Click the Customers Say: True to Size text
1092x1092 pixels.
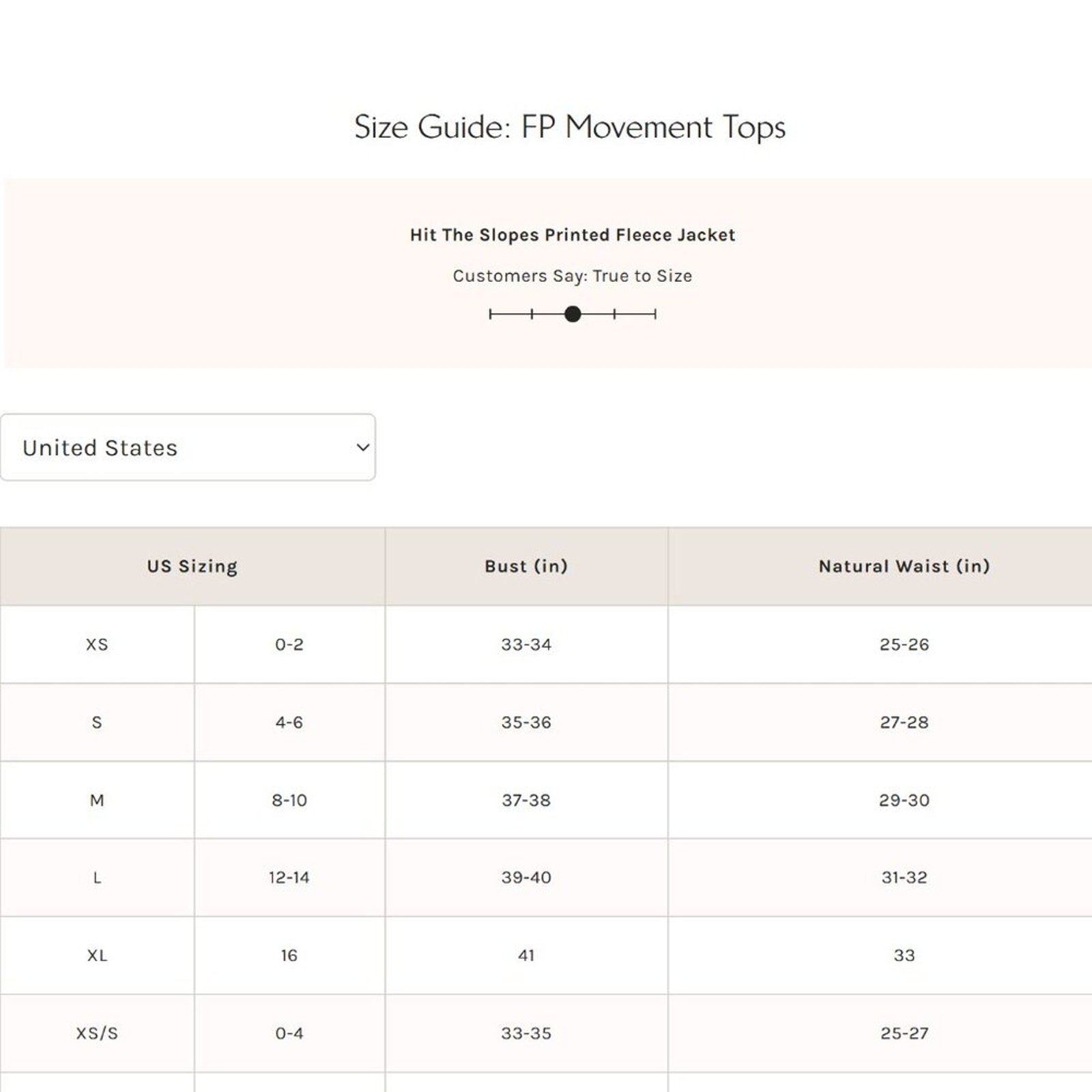572,276
